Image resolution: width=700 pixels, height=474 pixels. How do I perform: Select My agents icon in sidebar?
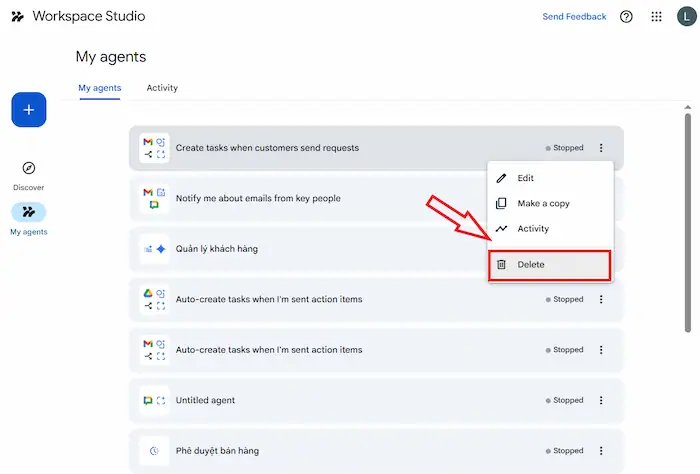[29, 212]
